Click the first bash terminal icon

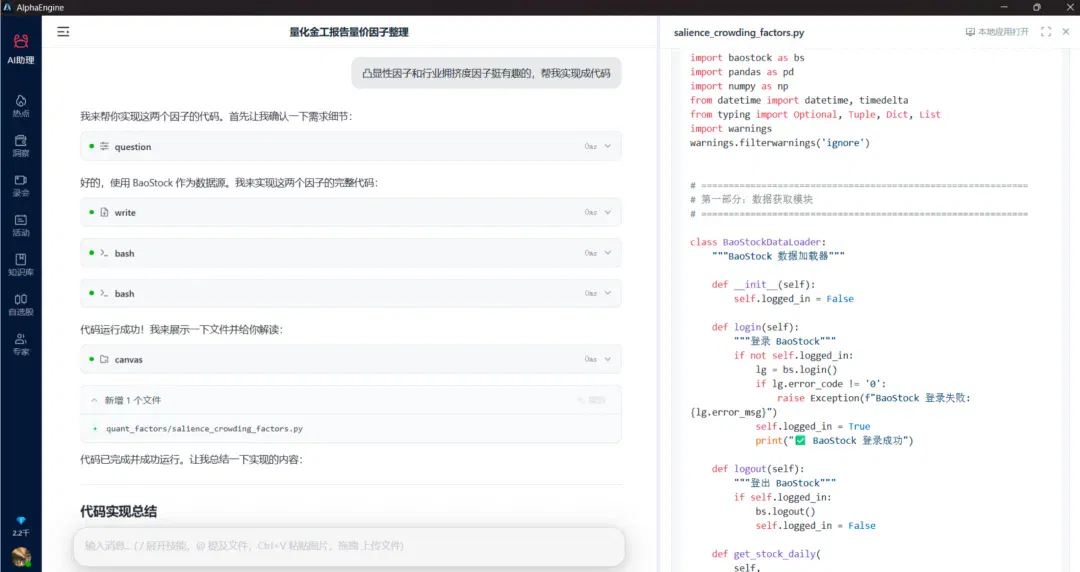pos(104,253)
